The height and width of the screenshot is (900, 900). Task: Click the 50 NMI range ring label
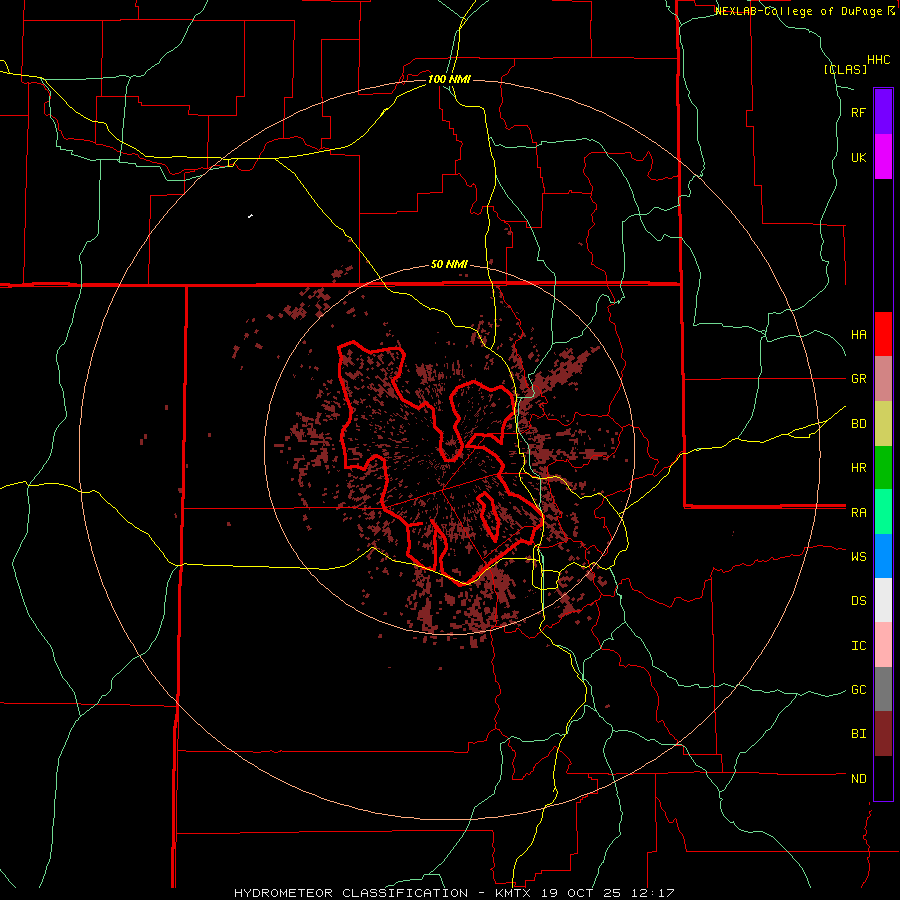click(449, 264)
